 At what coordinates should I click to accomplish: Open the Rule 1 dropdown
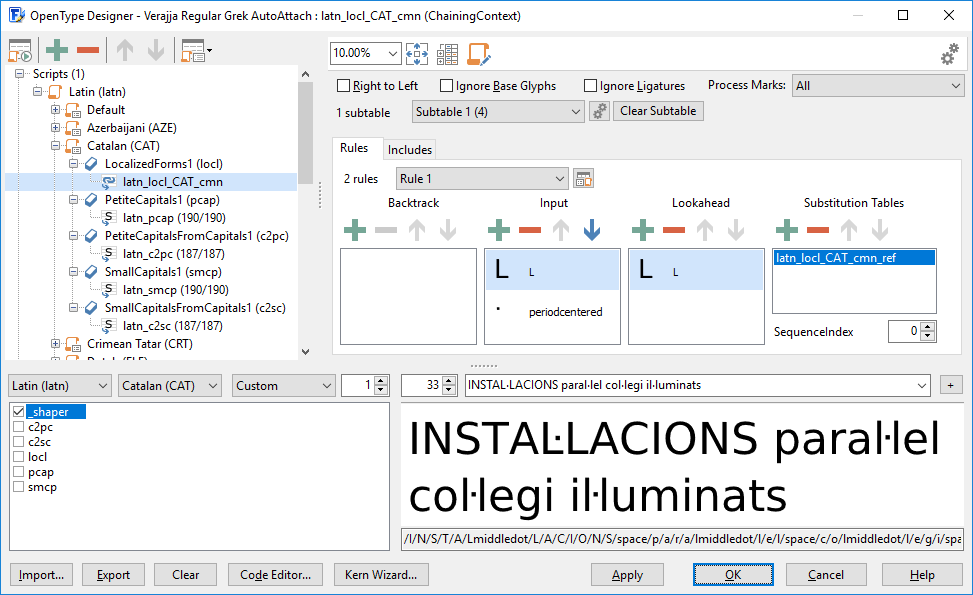(482, 179)
